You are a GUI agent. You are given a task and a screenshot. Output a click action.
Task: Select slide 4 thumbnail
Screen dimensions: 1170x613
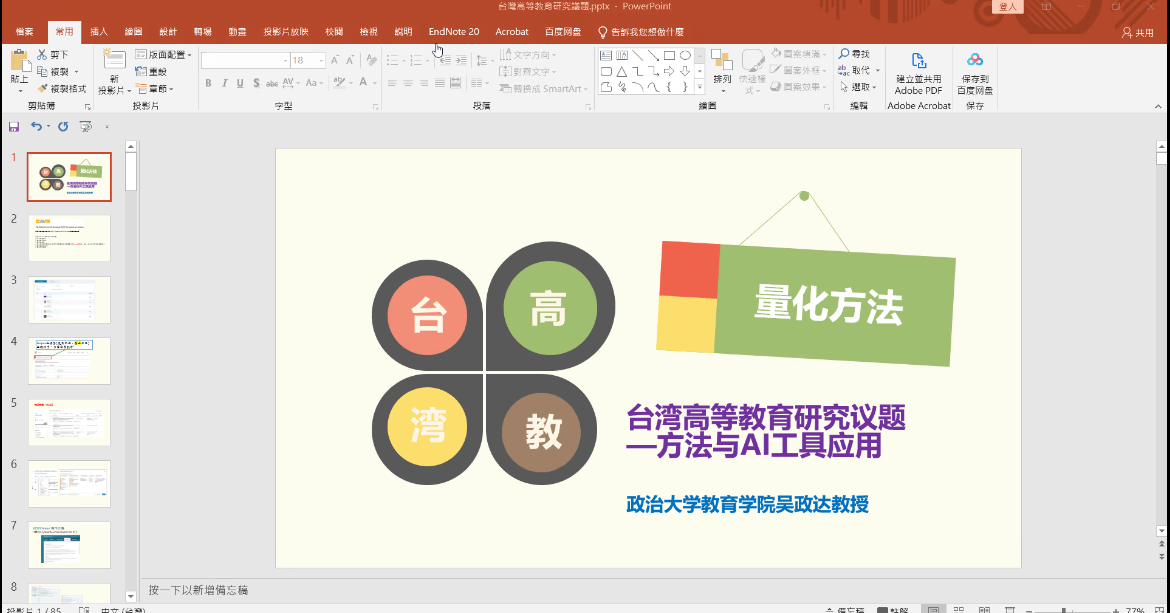(69, 360)
